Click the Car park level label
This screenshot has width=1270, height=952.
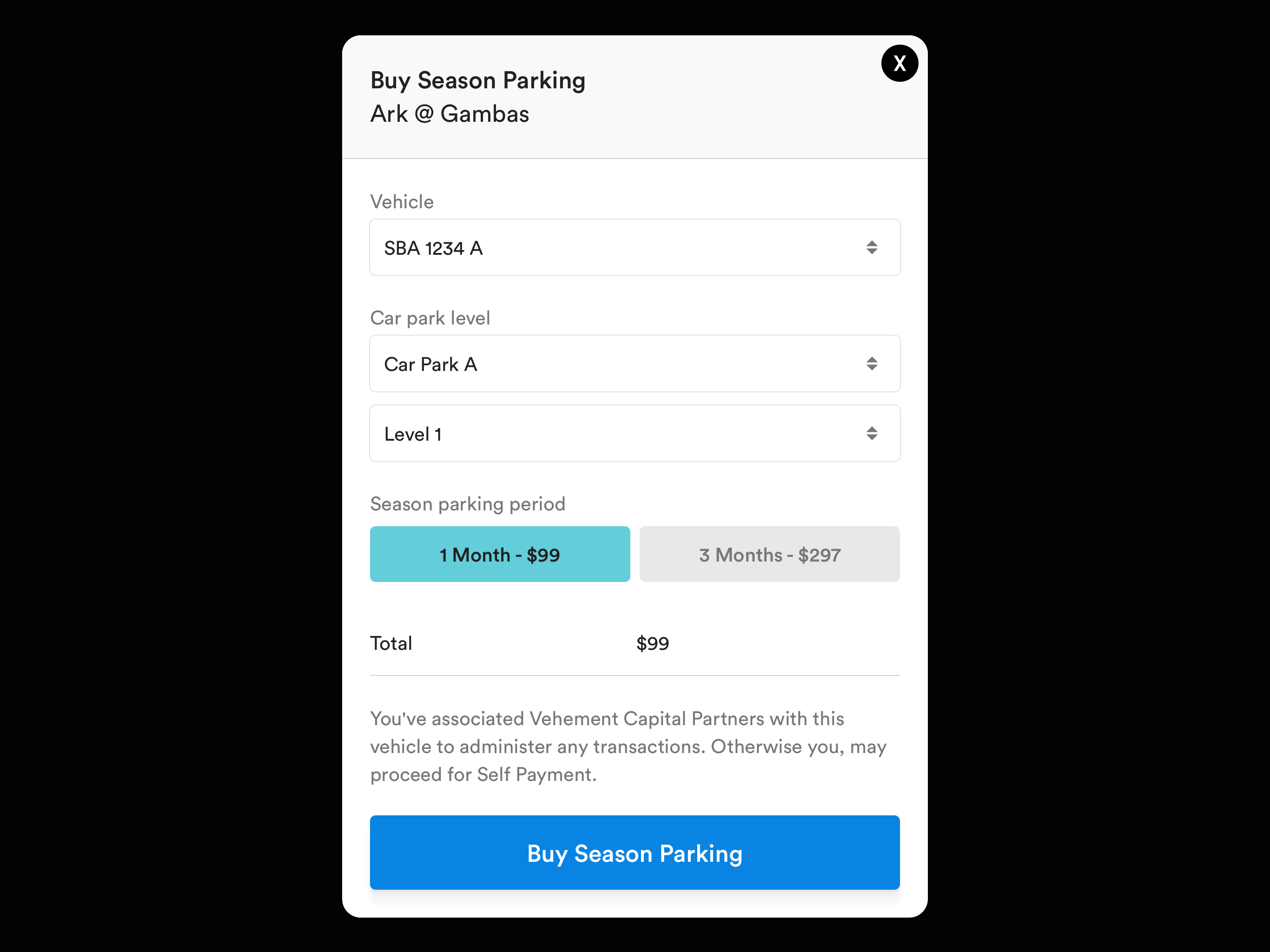pos(430,317)
